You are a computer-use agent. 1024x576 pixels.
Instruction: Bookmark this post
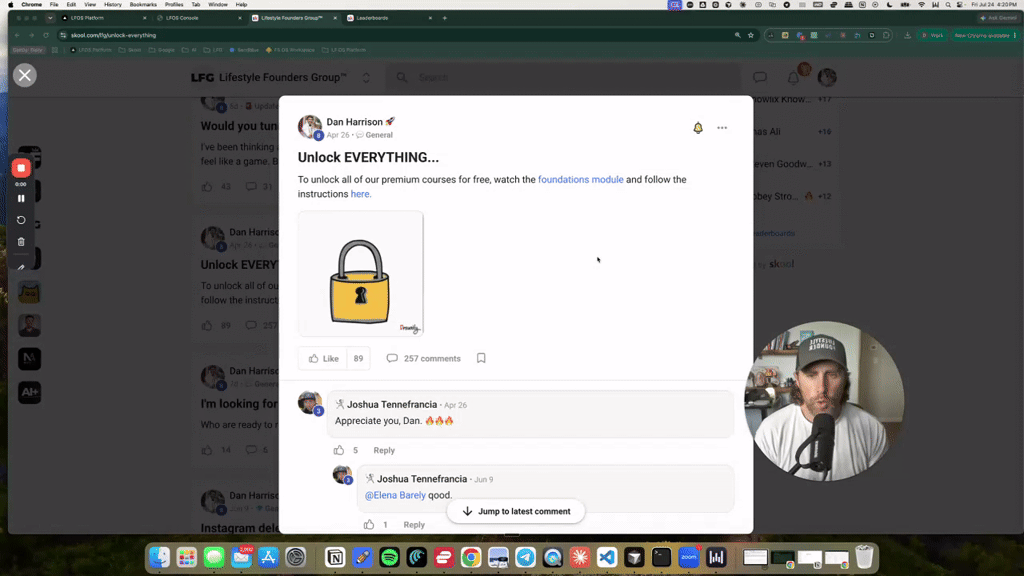(x=481, y=358)
